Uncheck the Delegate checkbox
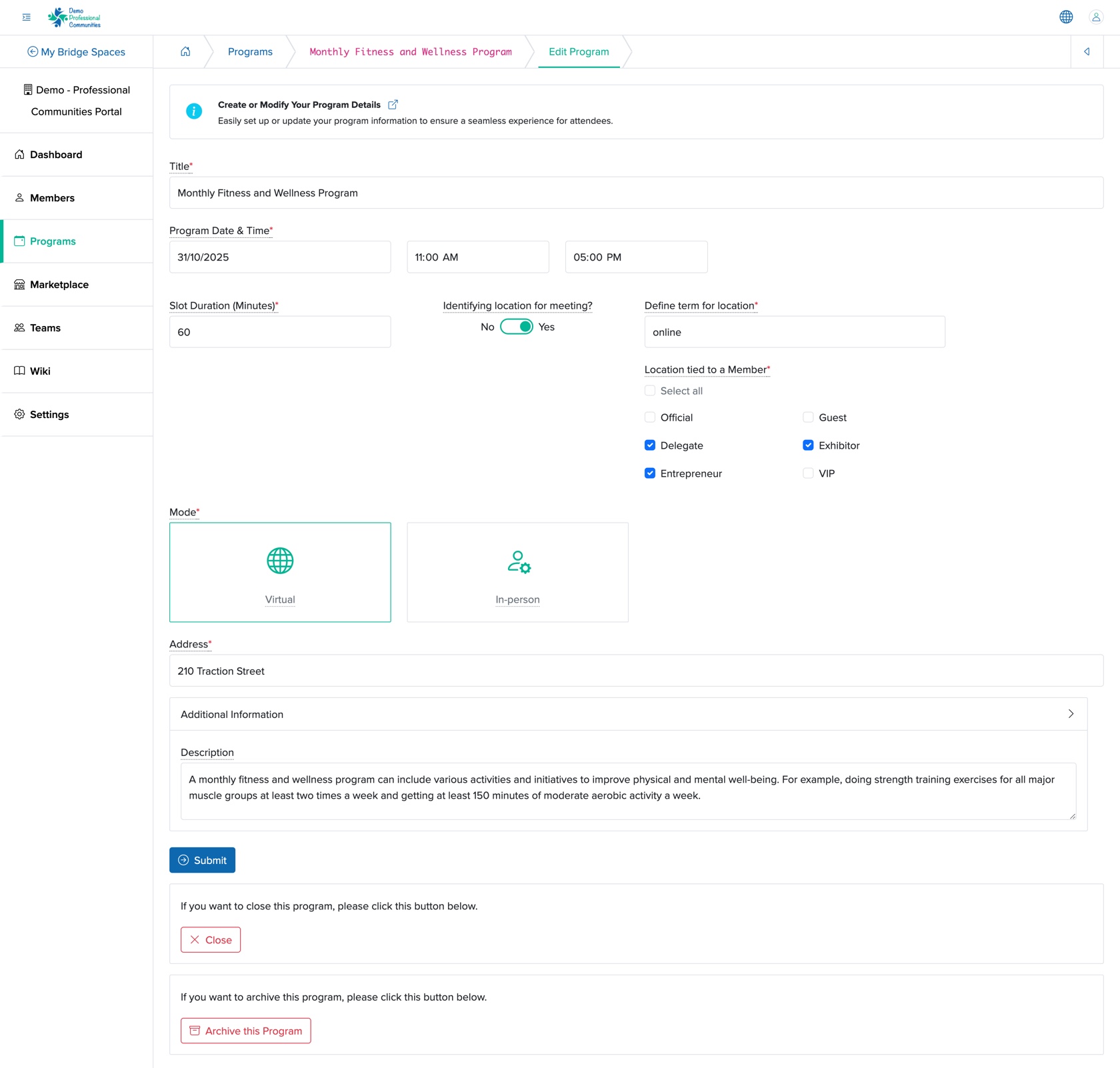 coord(650,445)
